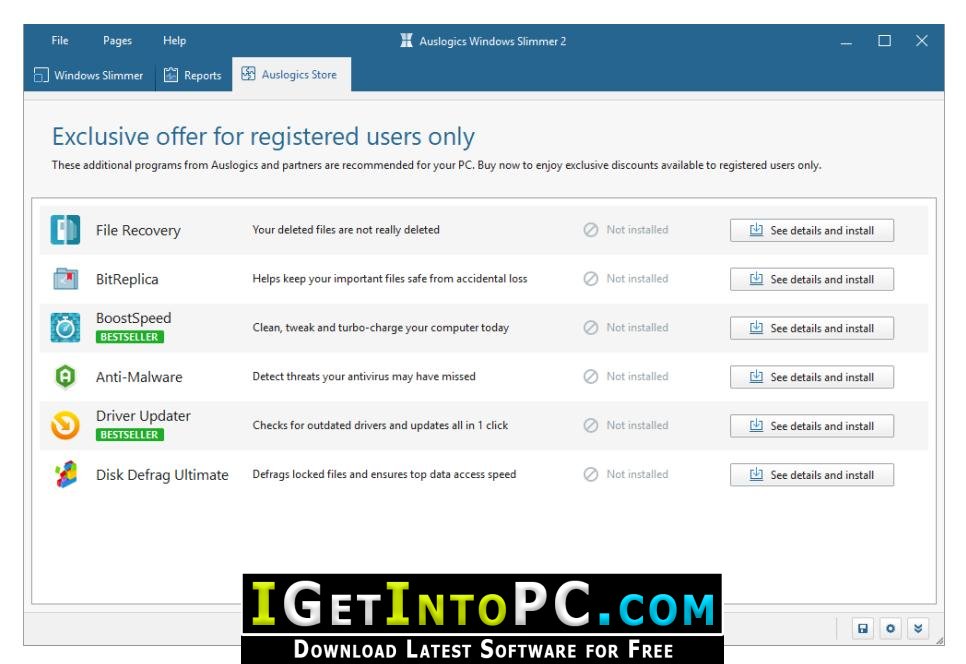Click the BoostSpeed product name
Screen dimensions: 966x664
134,318
